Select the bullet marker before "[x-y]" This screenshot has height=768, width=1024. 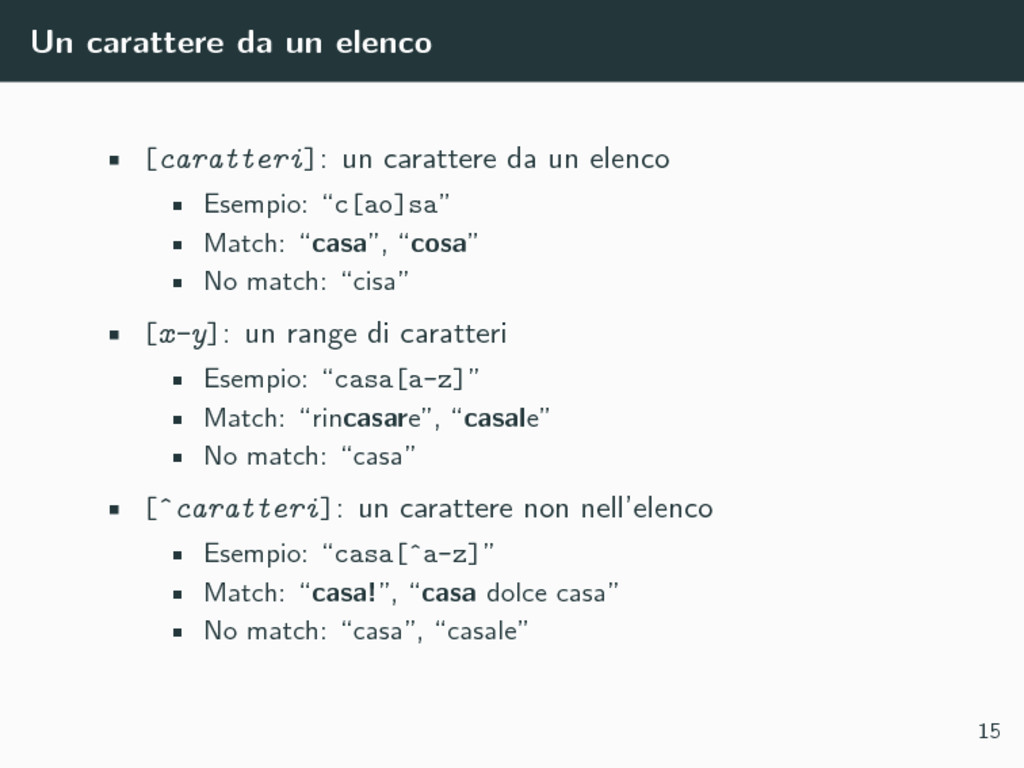pos(114,335)
